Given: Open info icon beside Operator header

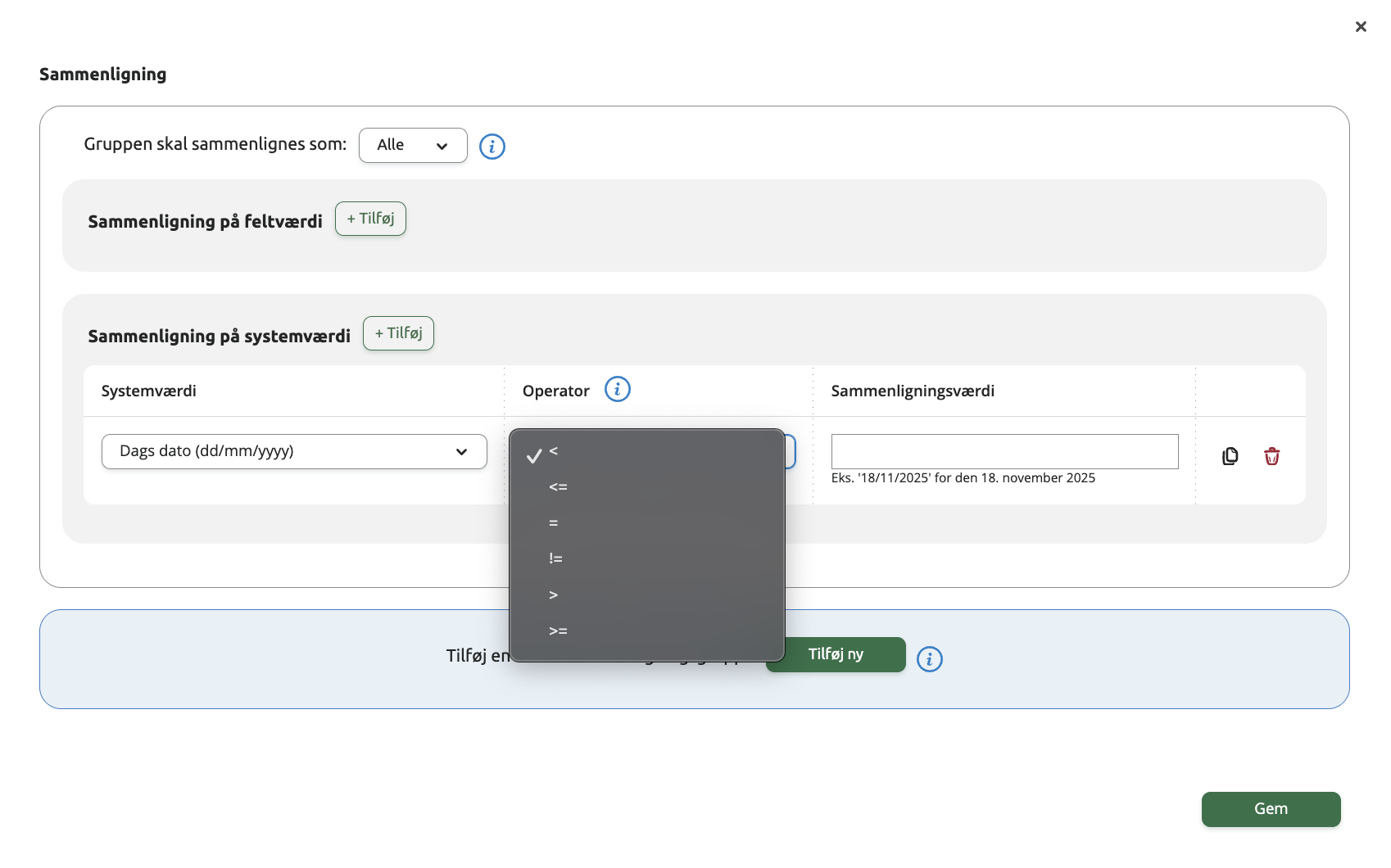Looking at the screenshot, I should 618,389.
